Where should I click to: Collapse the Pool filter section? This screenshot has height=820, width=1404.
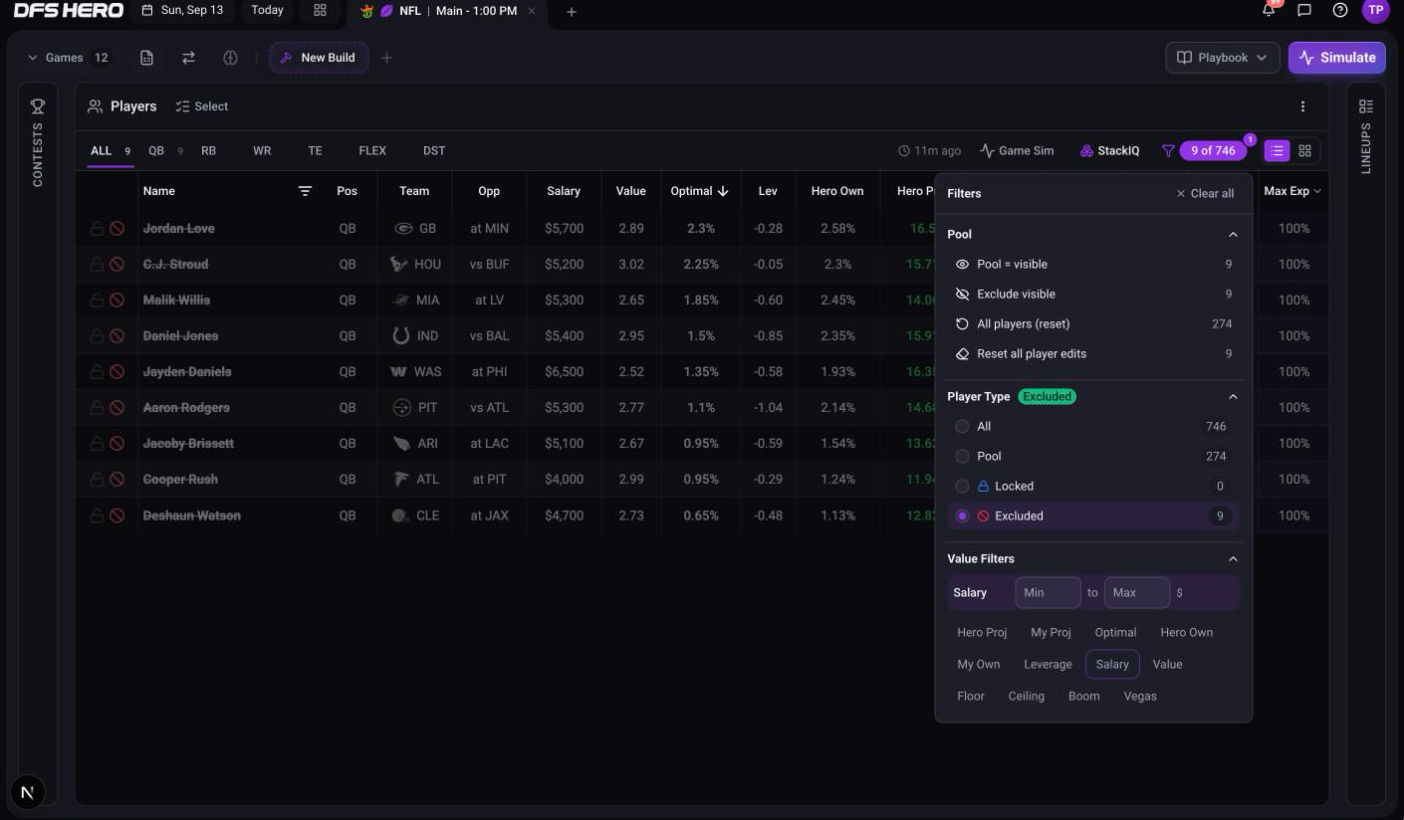1232,234
